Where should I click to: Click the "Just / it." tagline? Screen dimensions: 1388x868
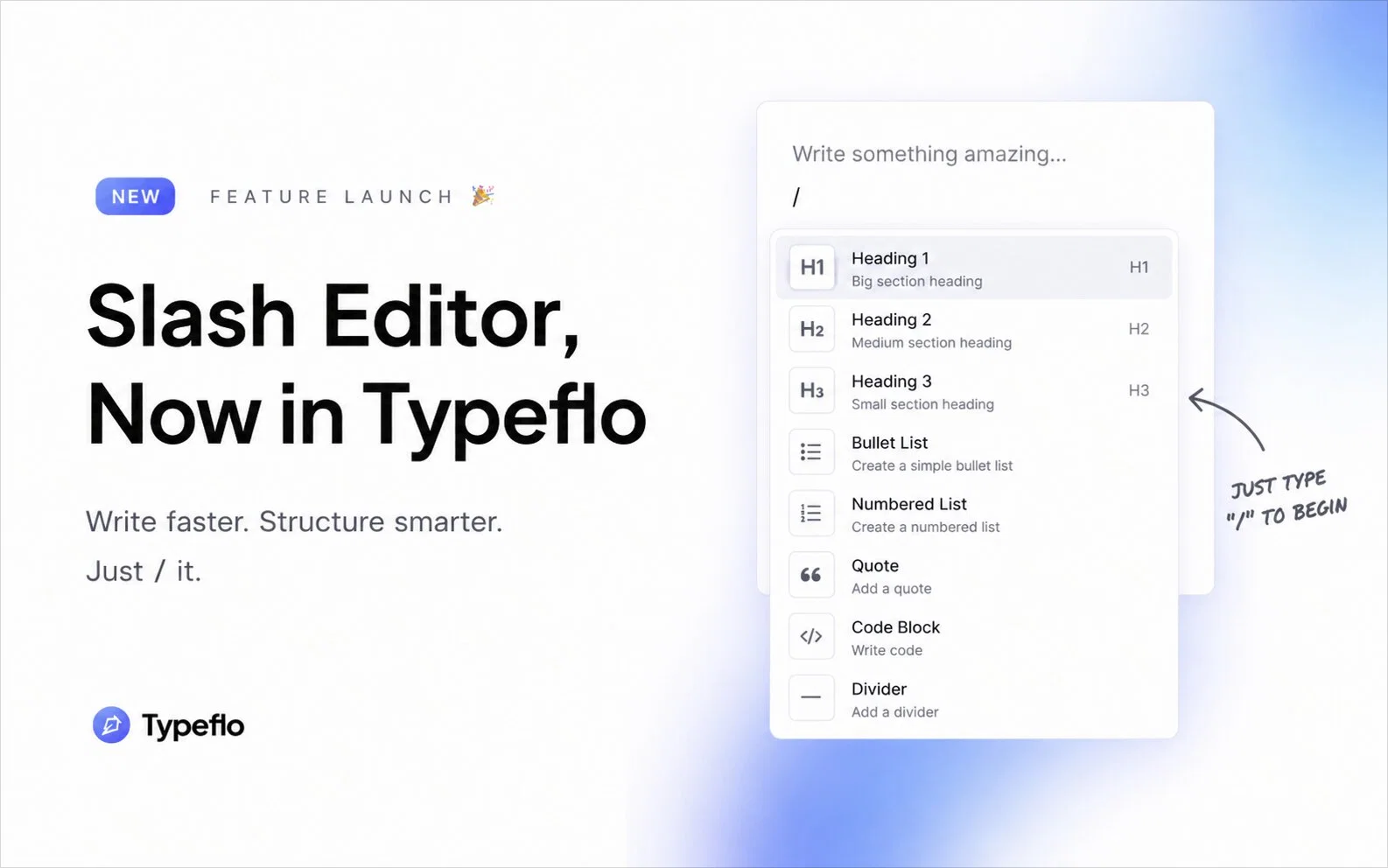coord(144,570)
